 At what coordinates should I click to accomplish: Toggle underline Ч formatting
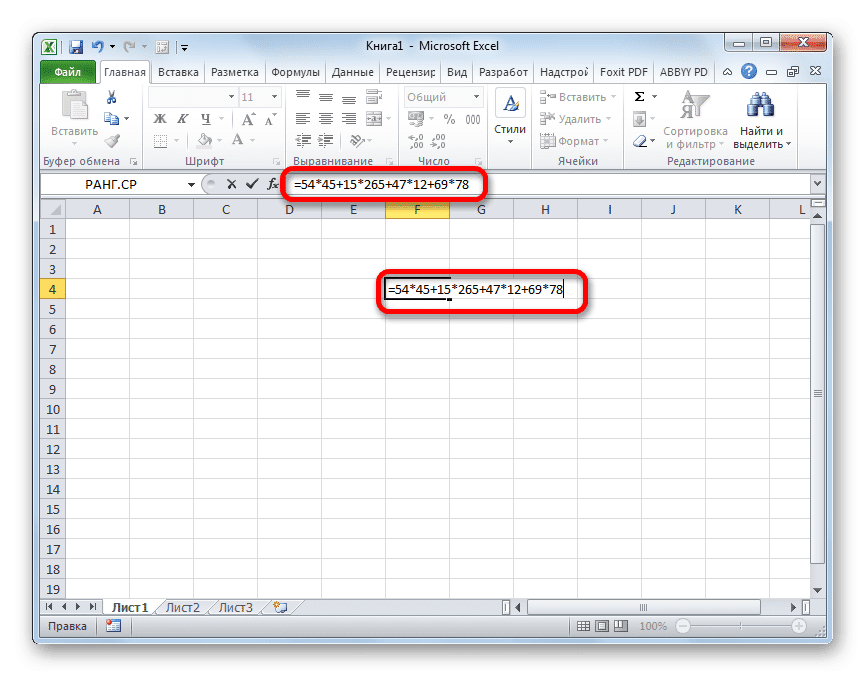click(x=206, y=118)
